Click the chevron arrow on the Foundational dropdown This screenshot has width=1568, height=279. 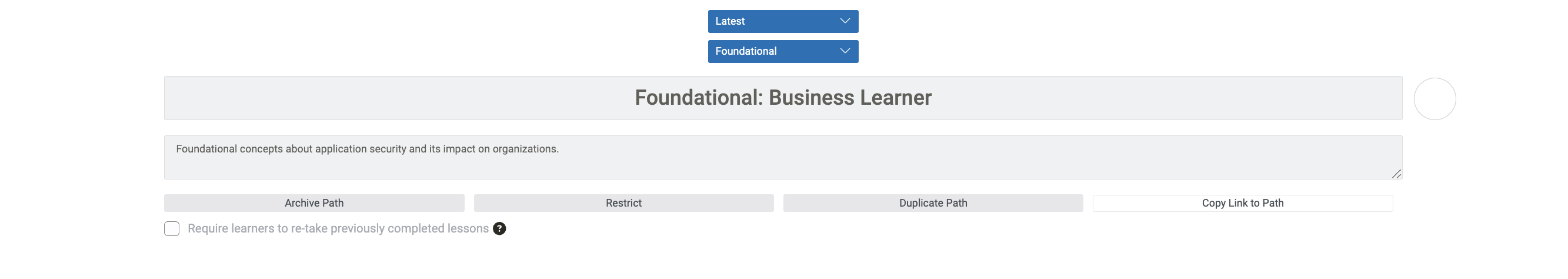[844, 51]
